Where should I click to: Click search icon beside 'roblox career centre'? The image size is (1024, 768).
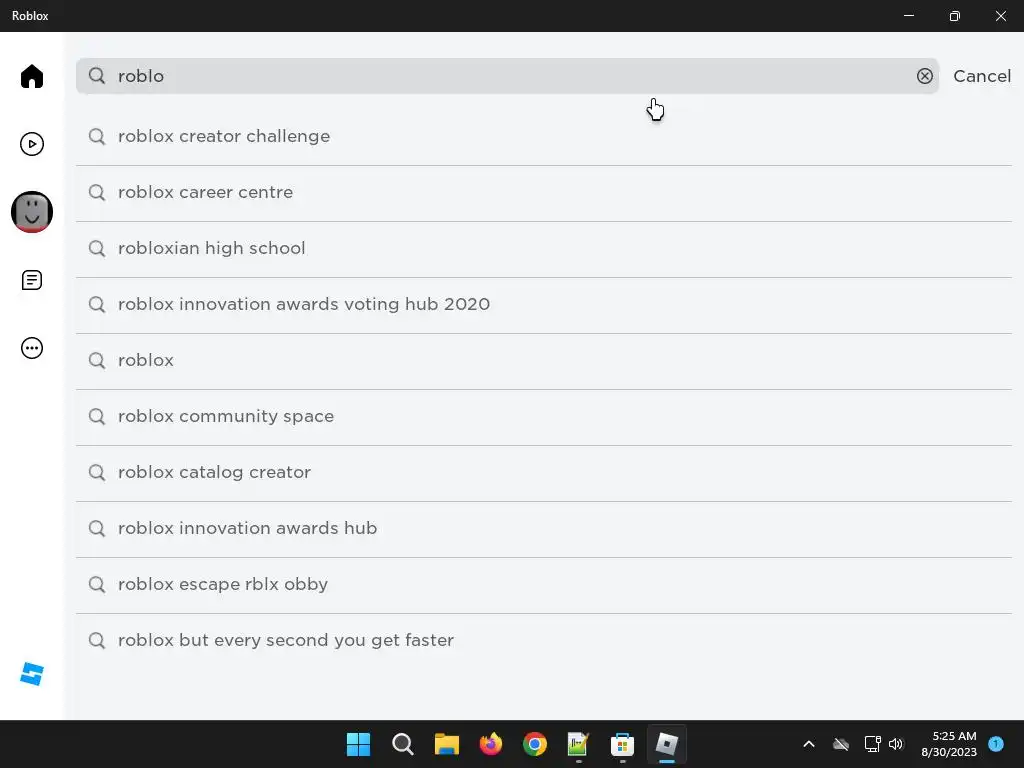97,193
